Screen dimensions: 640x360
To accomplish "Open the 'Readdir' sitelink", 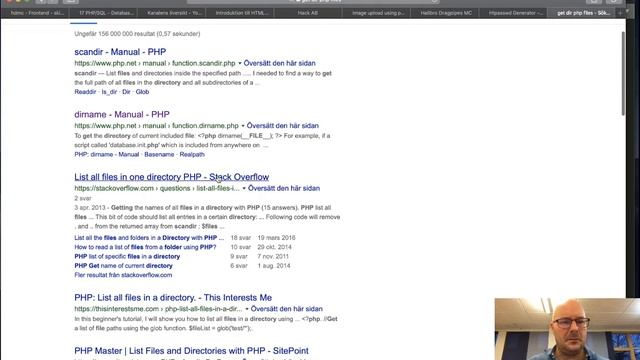I will 85,92.
